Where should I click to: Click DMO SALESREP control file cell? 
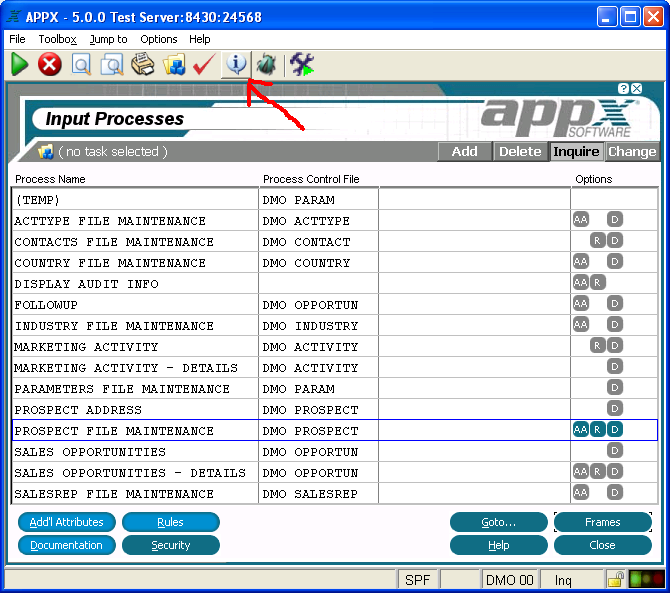(x=318, y=493)
